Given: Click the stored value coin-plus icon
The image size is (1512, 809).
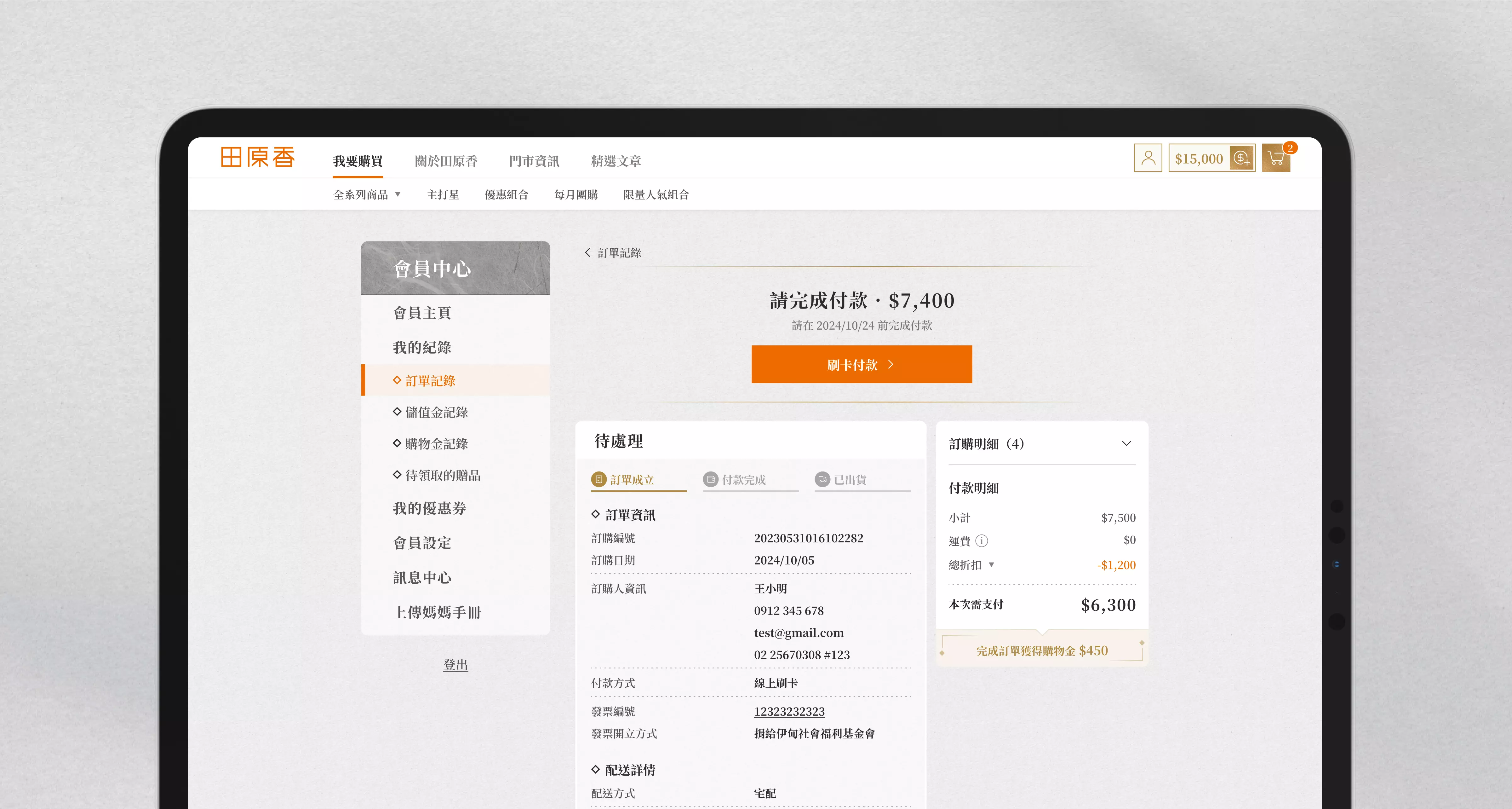Looking at the screenshot, I should click(1241, 159).
